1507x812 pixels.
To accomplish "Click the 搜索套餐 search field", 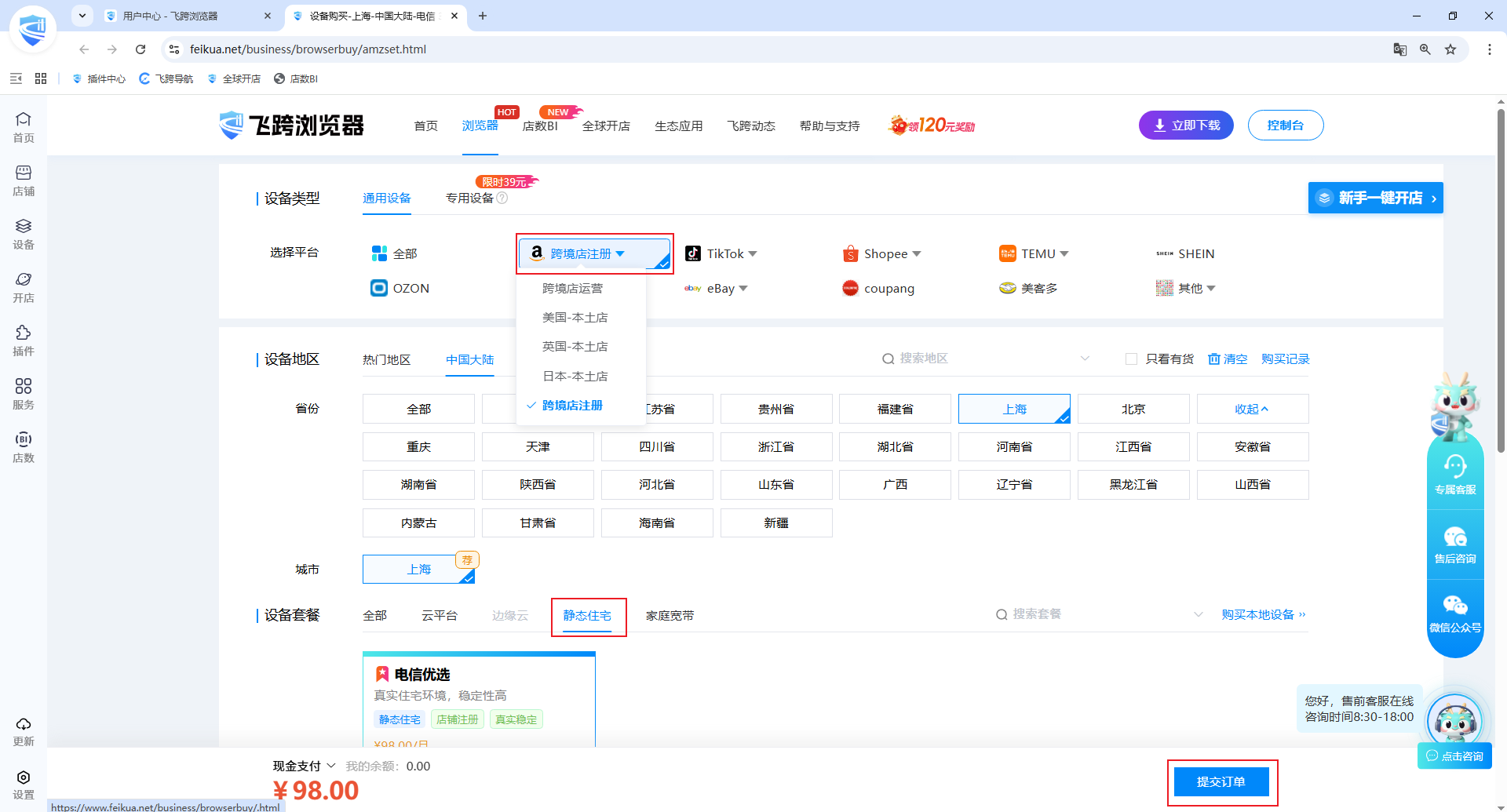I will pos(1099,614).
